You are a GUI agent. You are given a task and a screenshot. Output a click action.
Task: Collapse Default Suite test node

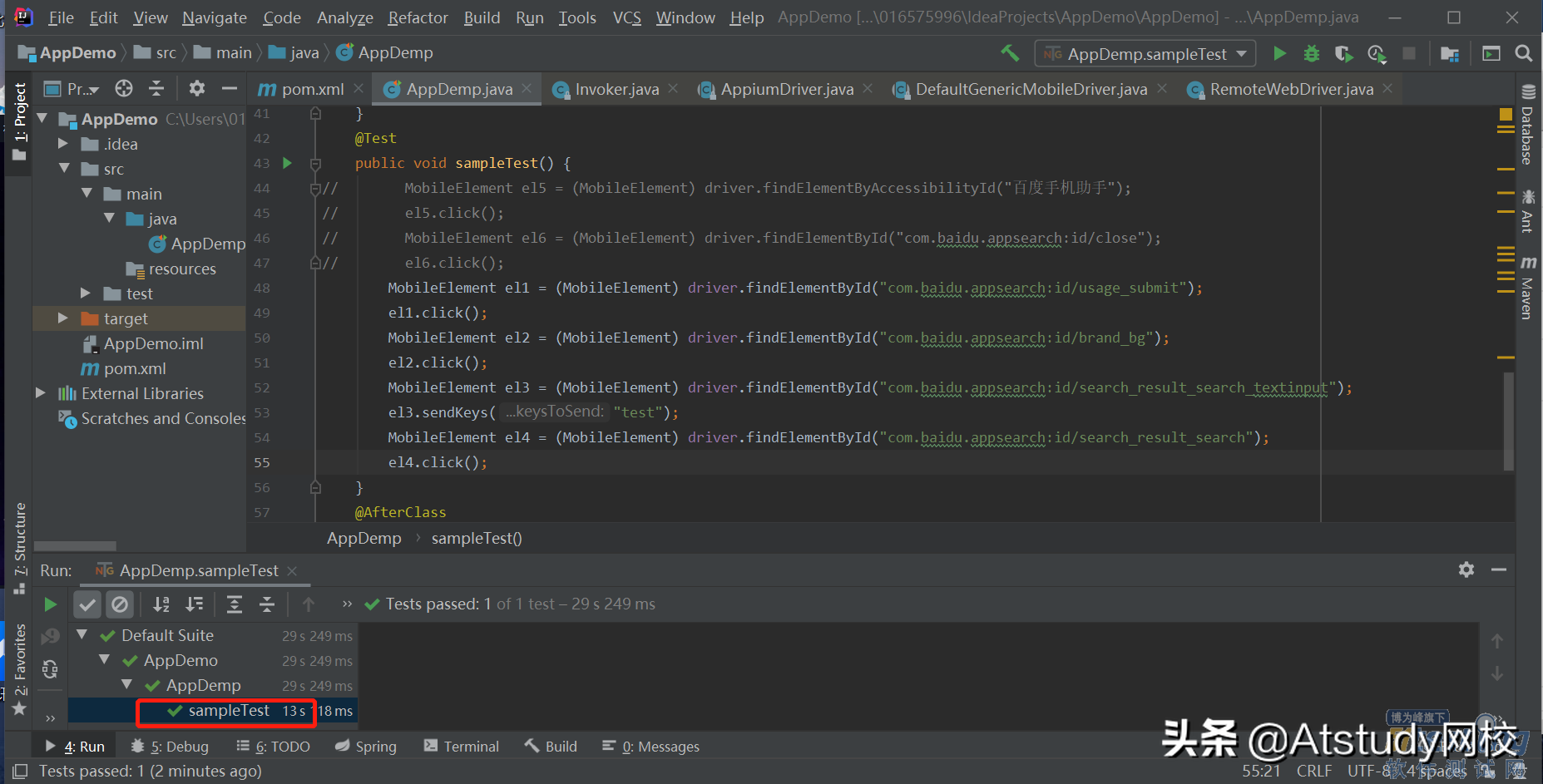(82, 635)
